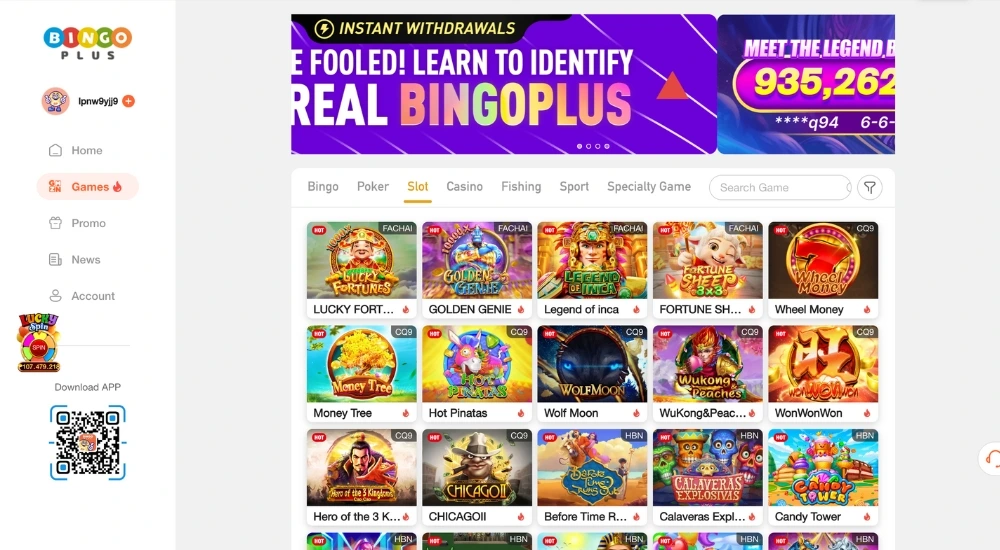The width and height of the screenshot is (1000, 550).
Task: Click the Search Game field
Action: (780, 188)
